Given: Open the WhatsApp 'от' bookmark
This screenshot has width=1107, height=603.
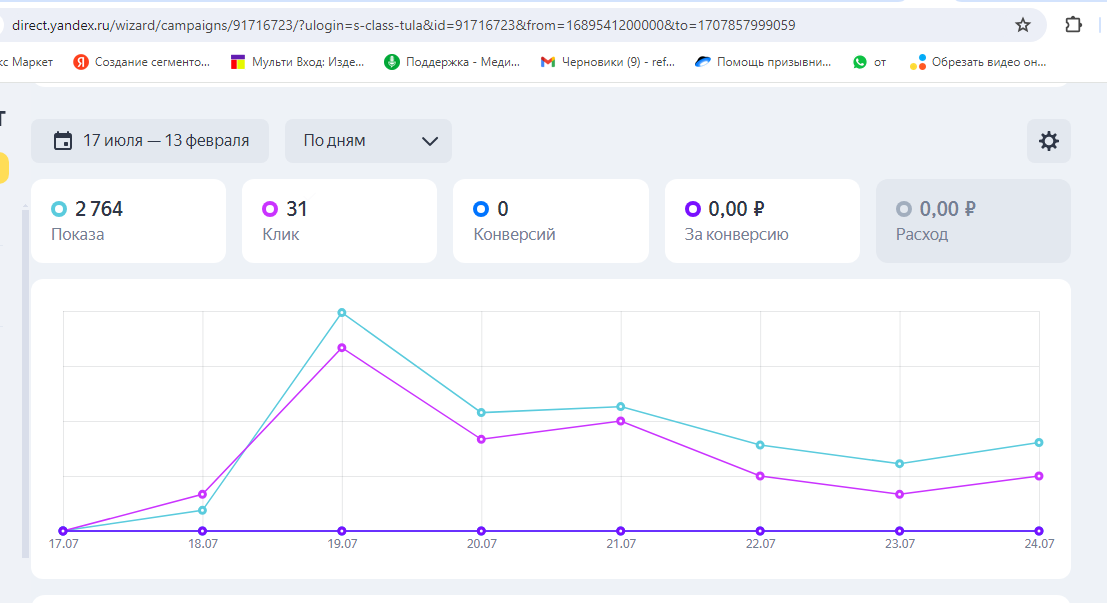Looking at the screenshot, I should coord(869,62).
